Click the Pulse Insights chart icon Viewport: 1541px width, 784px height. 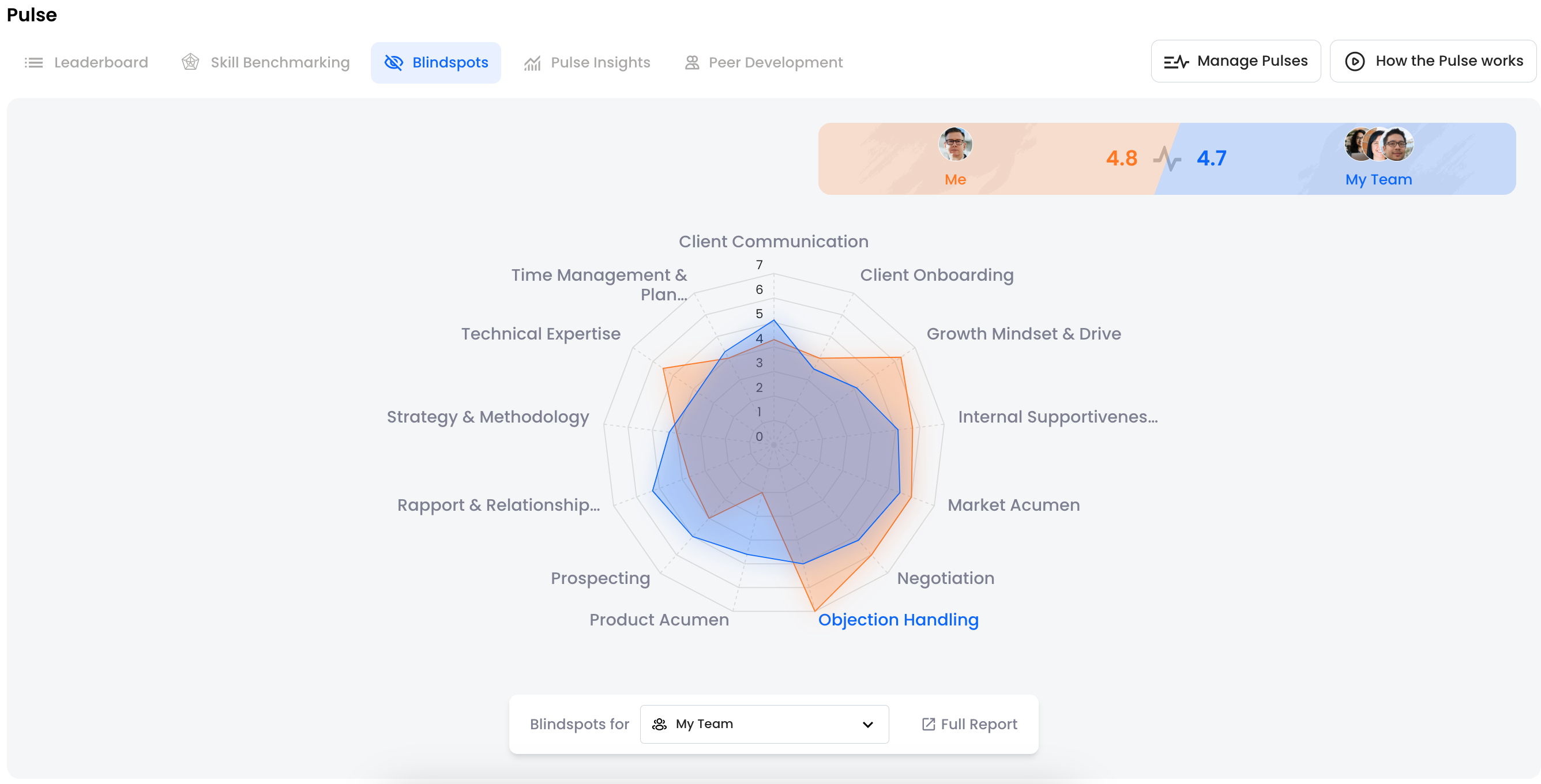coord(532,63)
